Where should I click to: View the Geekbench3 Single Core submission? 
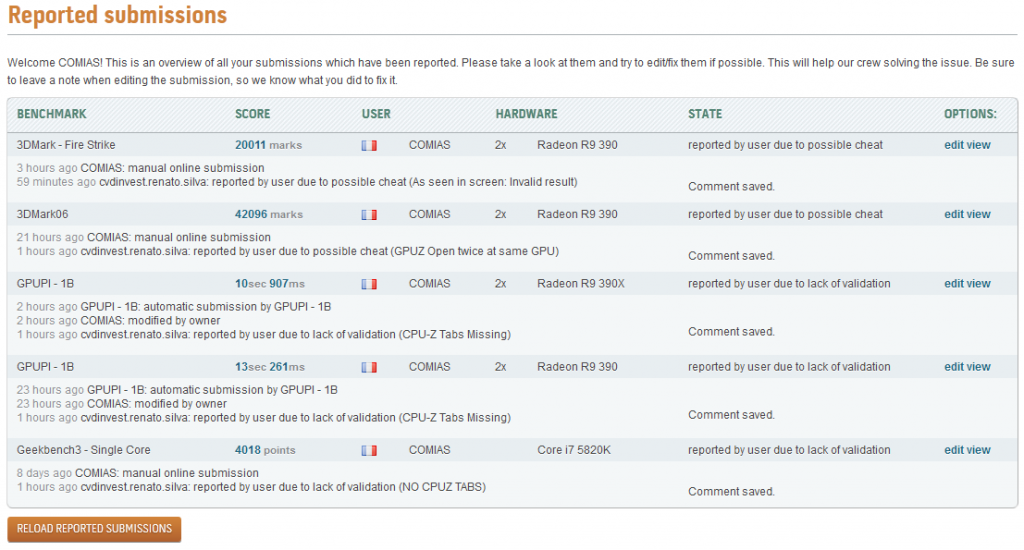pyautogui.click(x=978, y=450)
